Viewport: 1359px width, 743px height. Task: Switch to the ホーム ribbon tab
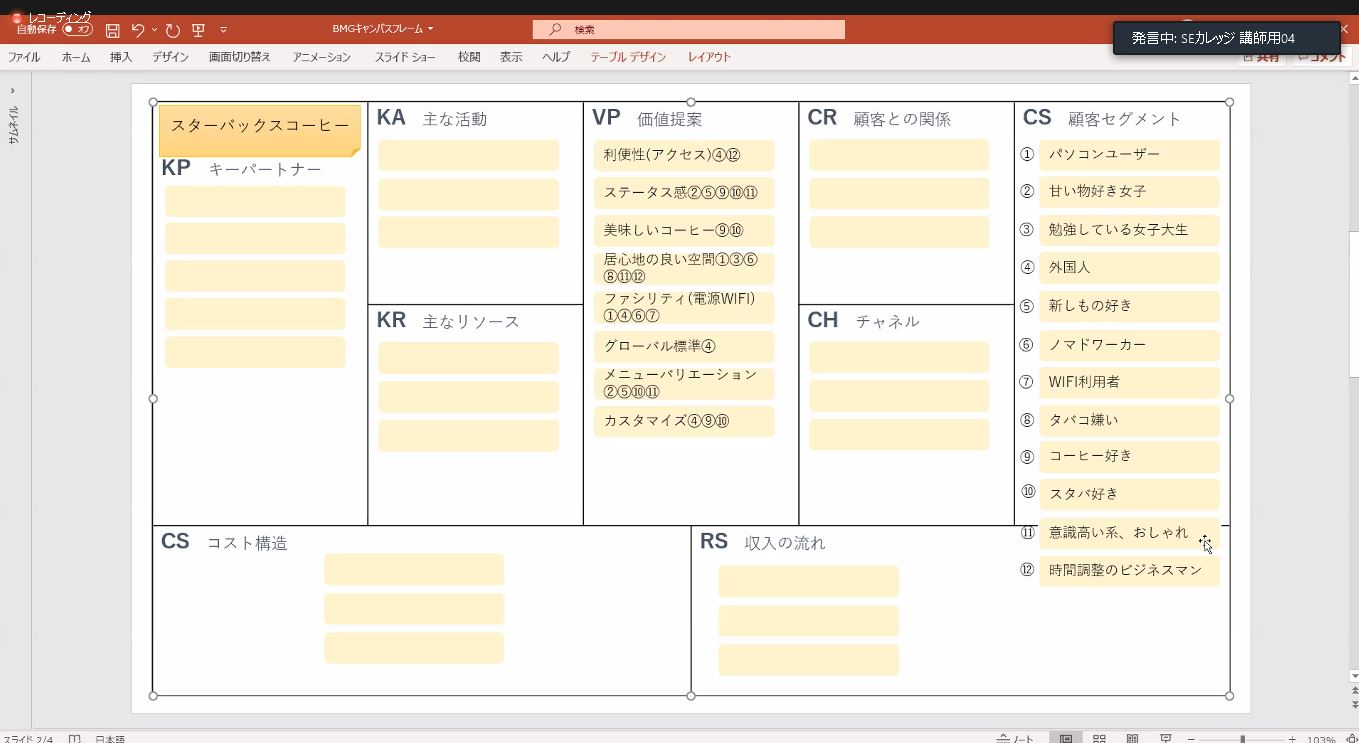click(76, 57)
